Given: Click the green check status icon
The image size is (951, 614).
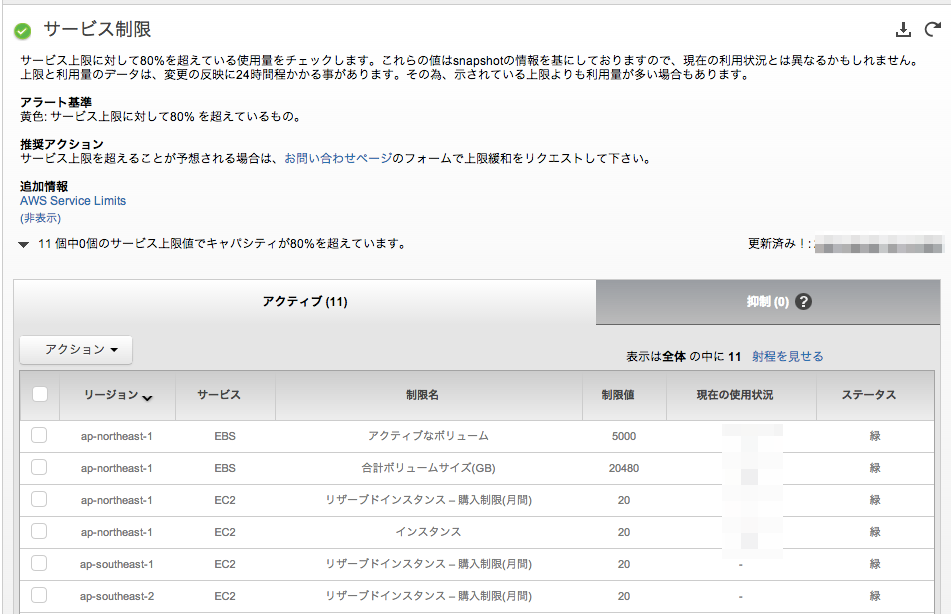Looking at the screenshot, I should click(x=22, y=31).
